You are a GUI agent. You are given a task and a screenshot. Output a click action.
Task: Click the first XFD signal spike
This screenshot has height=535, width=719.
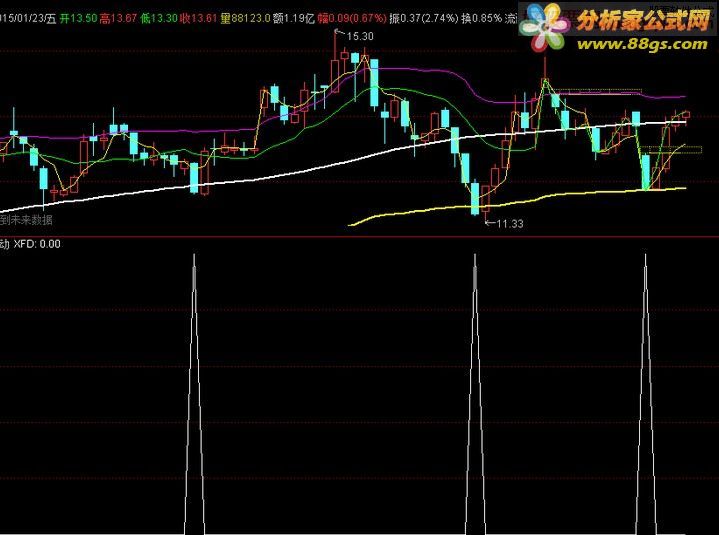194,394
